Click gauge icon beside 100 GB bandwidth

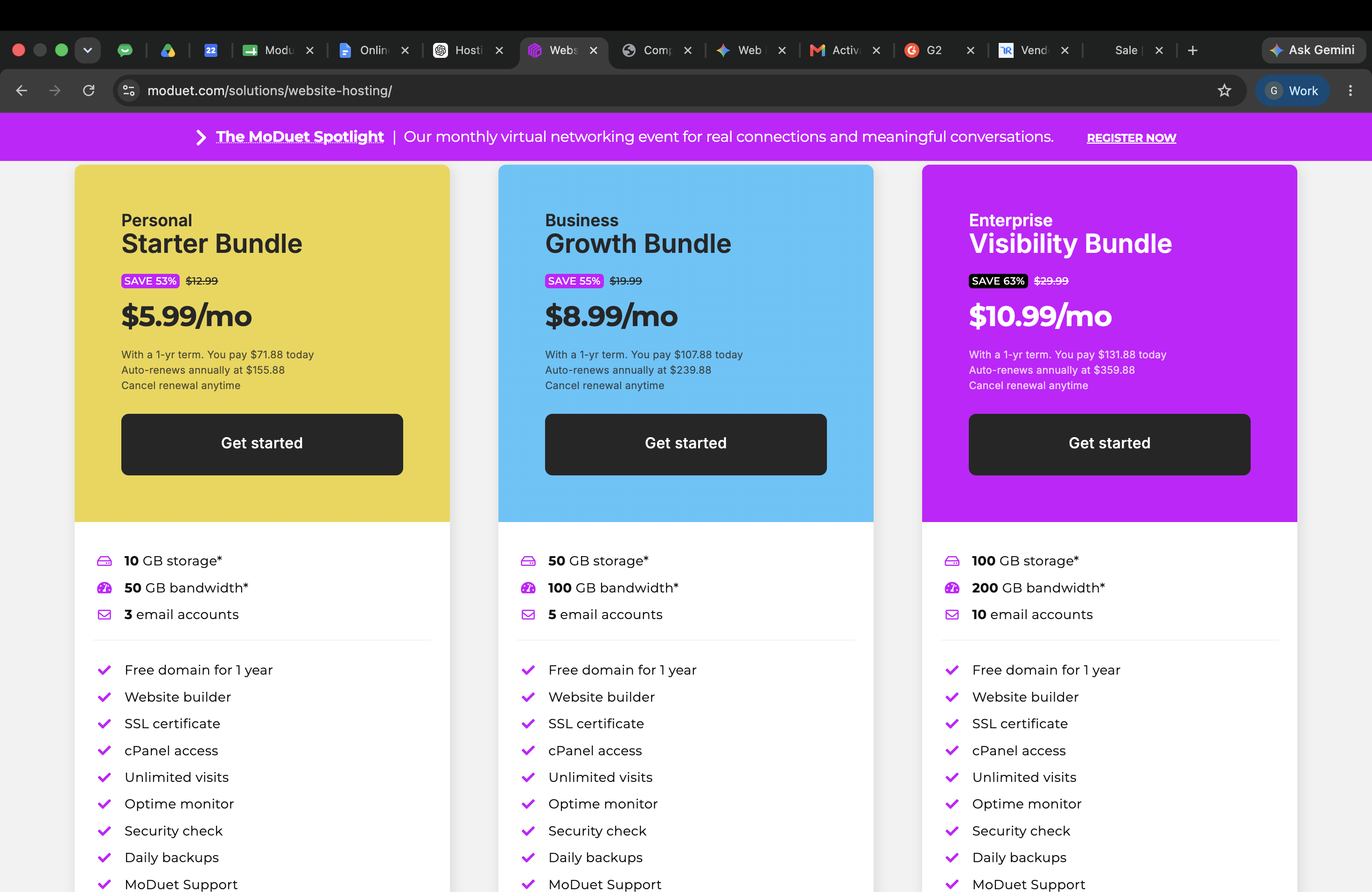(528, 588)
